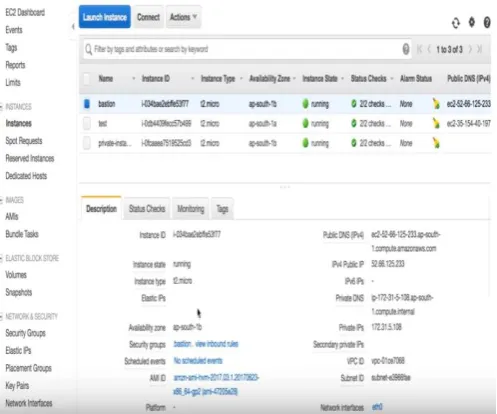Collapse the IMAGES sidebar section
The height and width of the screenshot is (414, 497).
[x=1, y=200]
